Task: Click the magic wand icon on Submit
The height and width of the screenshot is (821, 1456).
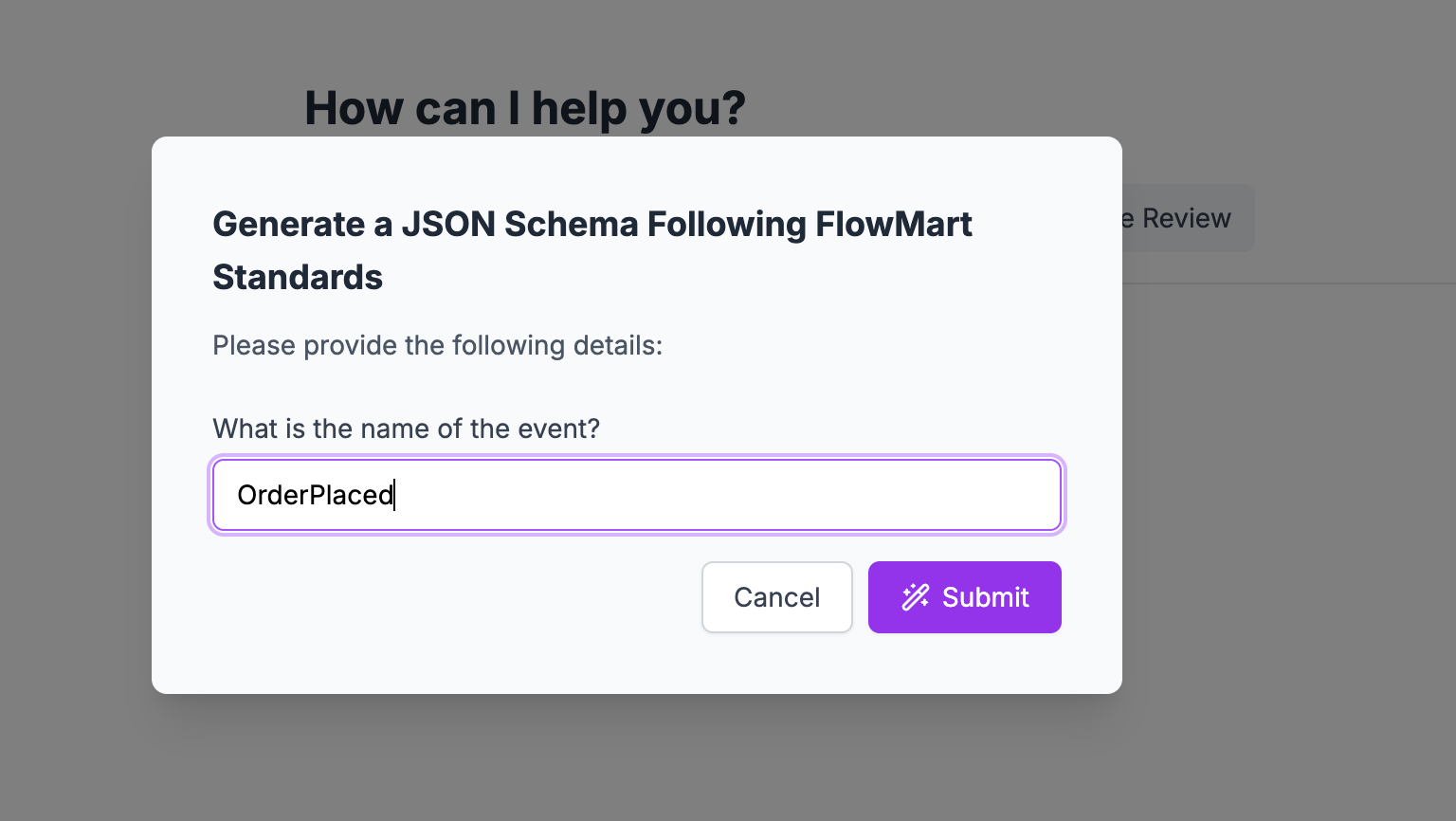Action: (x=914, y=597)
